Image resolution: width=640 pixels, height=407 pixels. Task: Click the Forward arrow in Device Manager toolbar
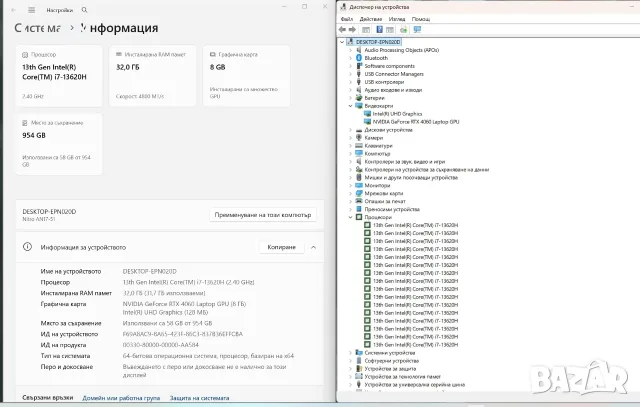tap(352, 29)
